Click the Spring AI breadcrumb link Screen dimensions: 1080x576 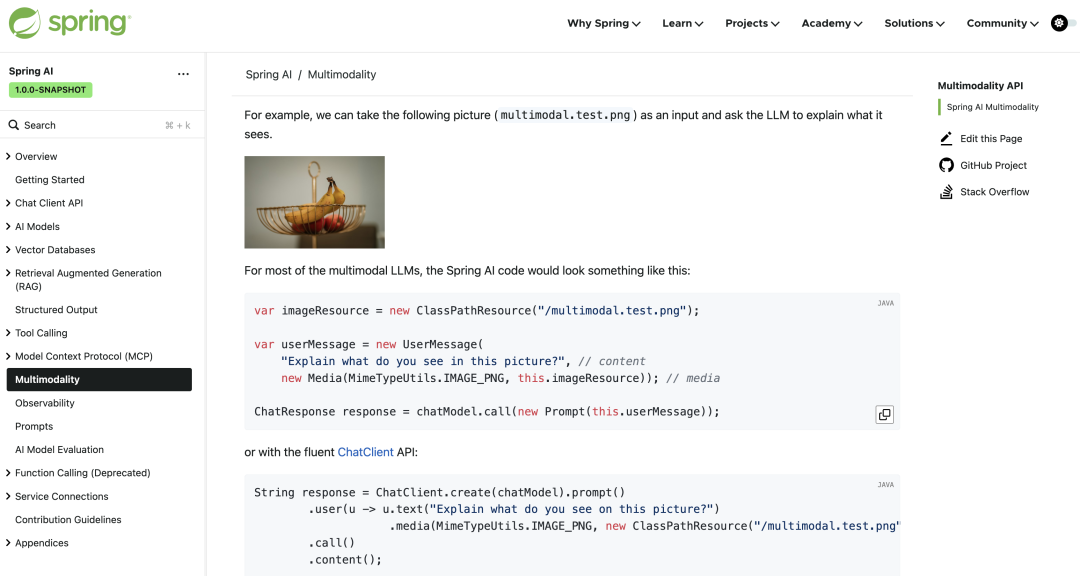tap(269, 74)
